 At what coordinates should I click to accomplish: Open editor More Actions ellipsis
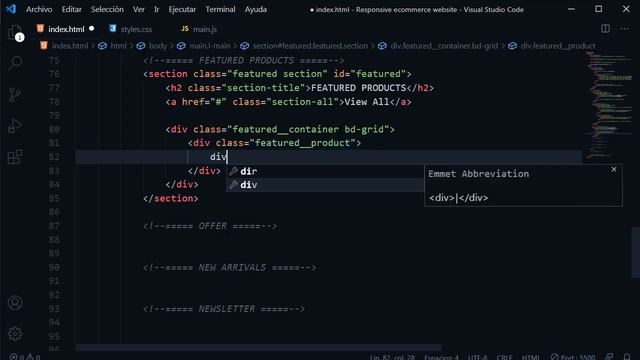(x=624, y=29)
